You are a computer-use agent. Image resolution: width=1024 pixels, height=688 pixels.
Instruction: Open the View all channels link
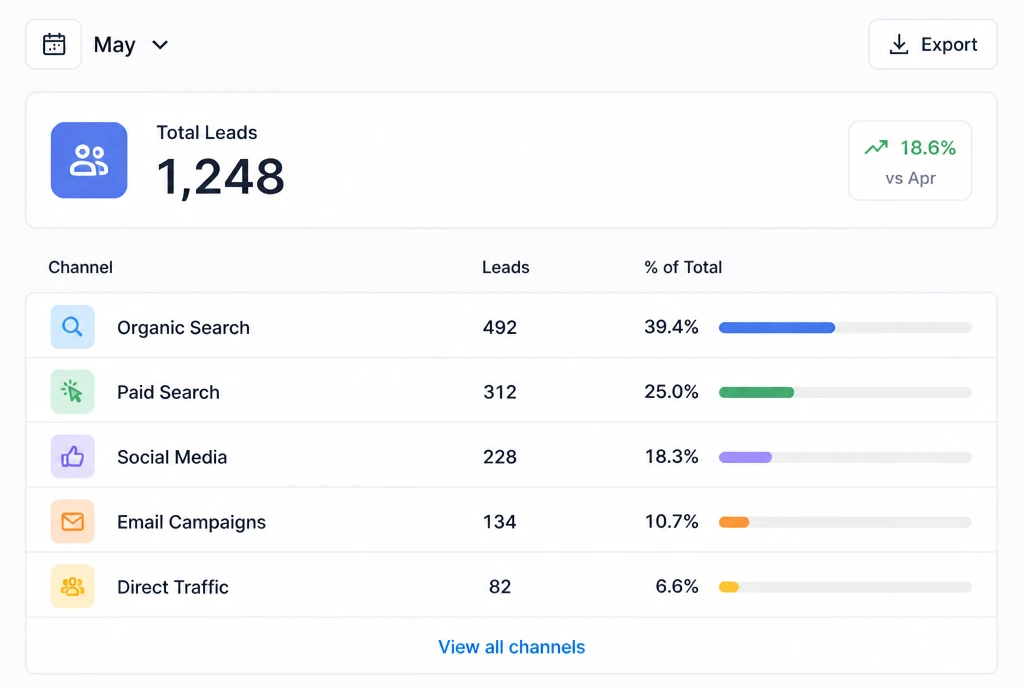tap(511, 647)
